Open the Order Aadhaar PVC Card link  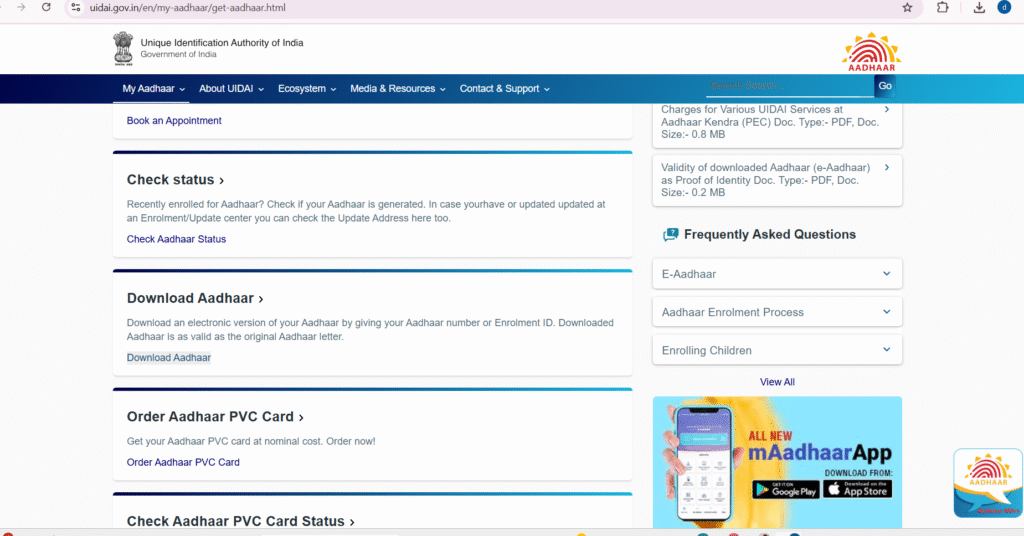pyautogui.click(x=183, y=462)
